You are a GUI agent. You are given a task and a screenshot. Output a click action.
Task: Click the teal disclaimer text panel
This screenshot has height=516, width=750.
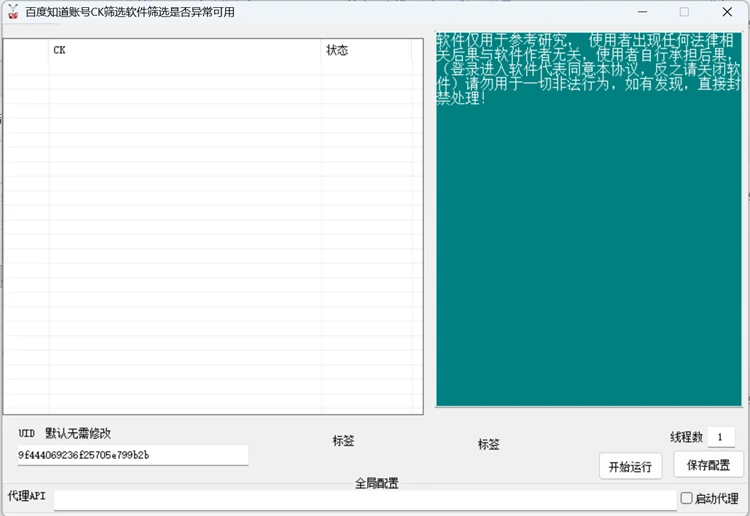588,220
